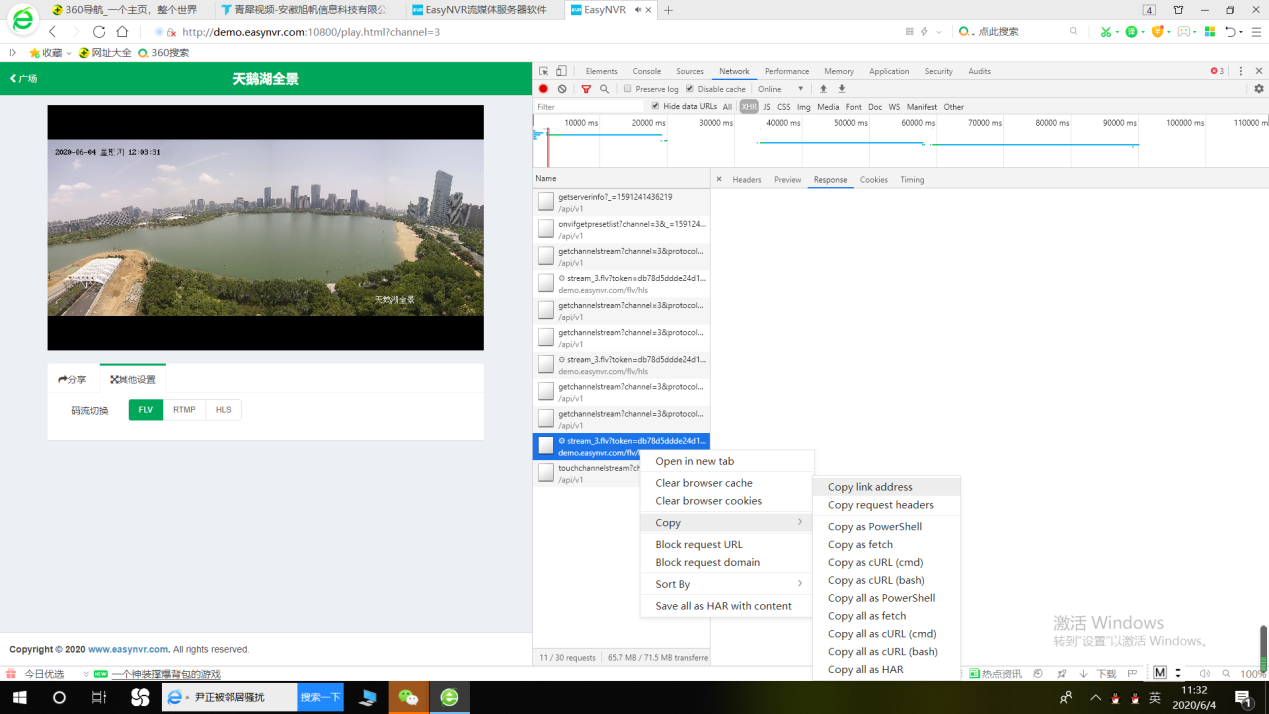1269x714 pixels.
Task: Open Cortana search circle on taskbar
Action: pos(59,698)
